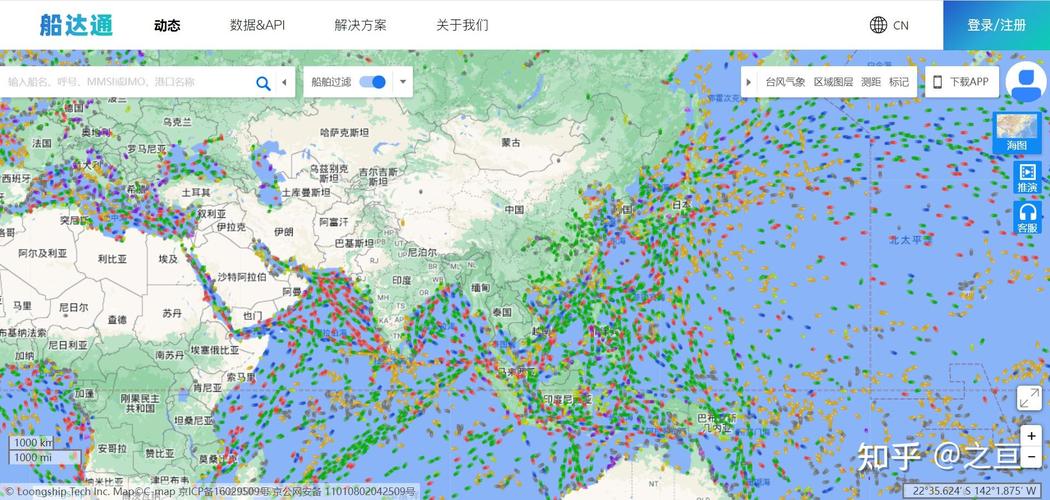Enter fullscreen with the expand arrows icon
This screenshot has width=1050, height=500.
(x=1028, y=398)
